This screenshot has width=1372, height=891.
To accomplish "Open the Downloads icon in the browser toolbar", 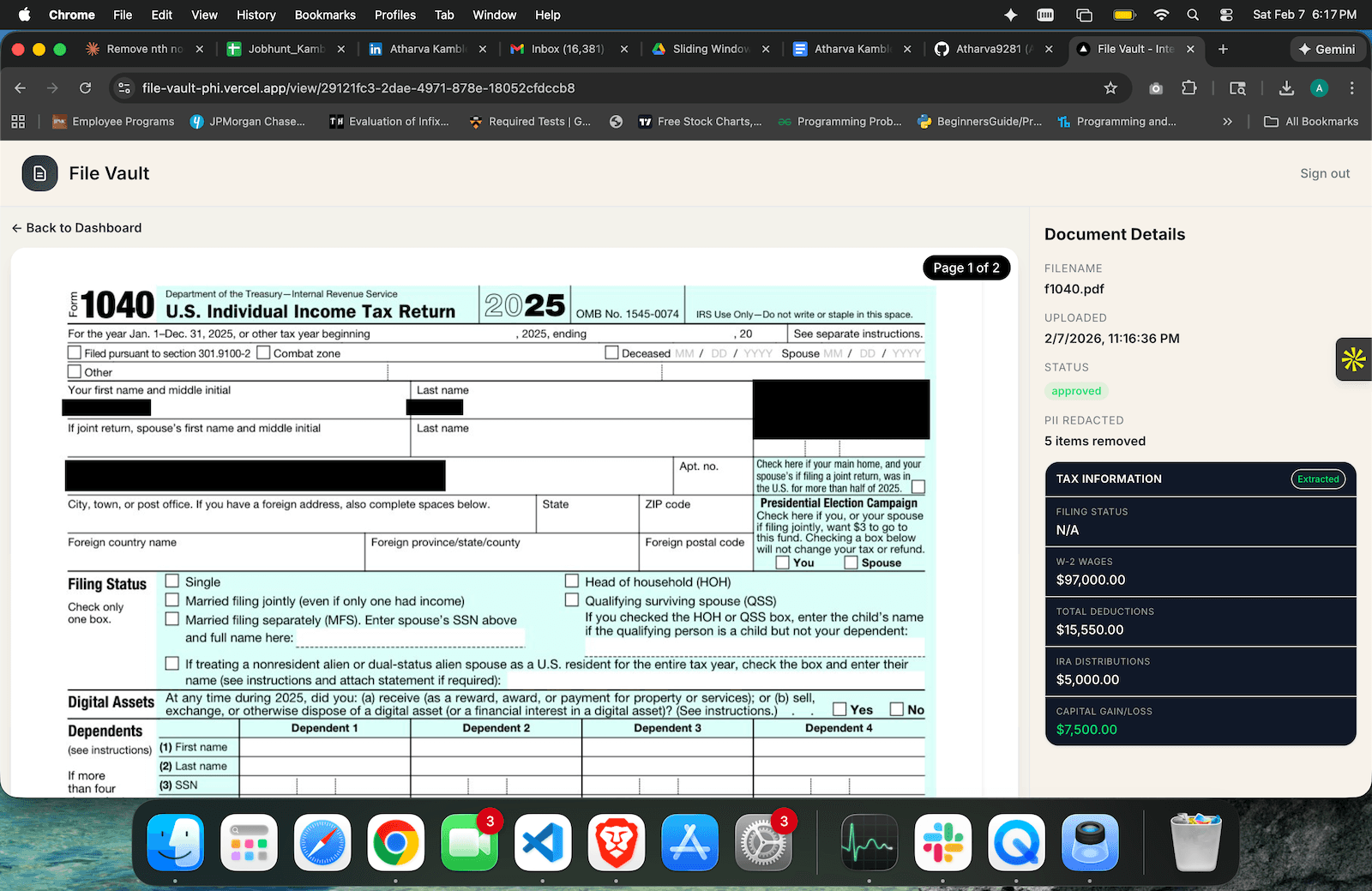I will pyautogui.click(x=1286, y=87).
